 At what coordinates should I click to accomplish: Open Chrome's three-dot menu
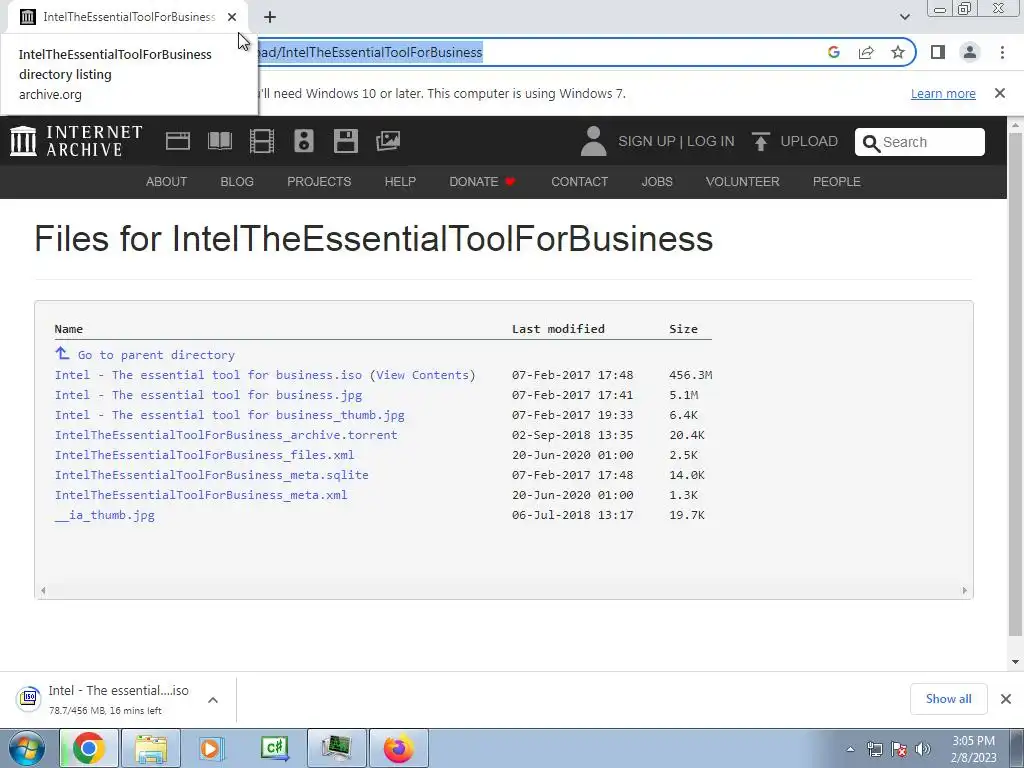tap(1002, 52)
